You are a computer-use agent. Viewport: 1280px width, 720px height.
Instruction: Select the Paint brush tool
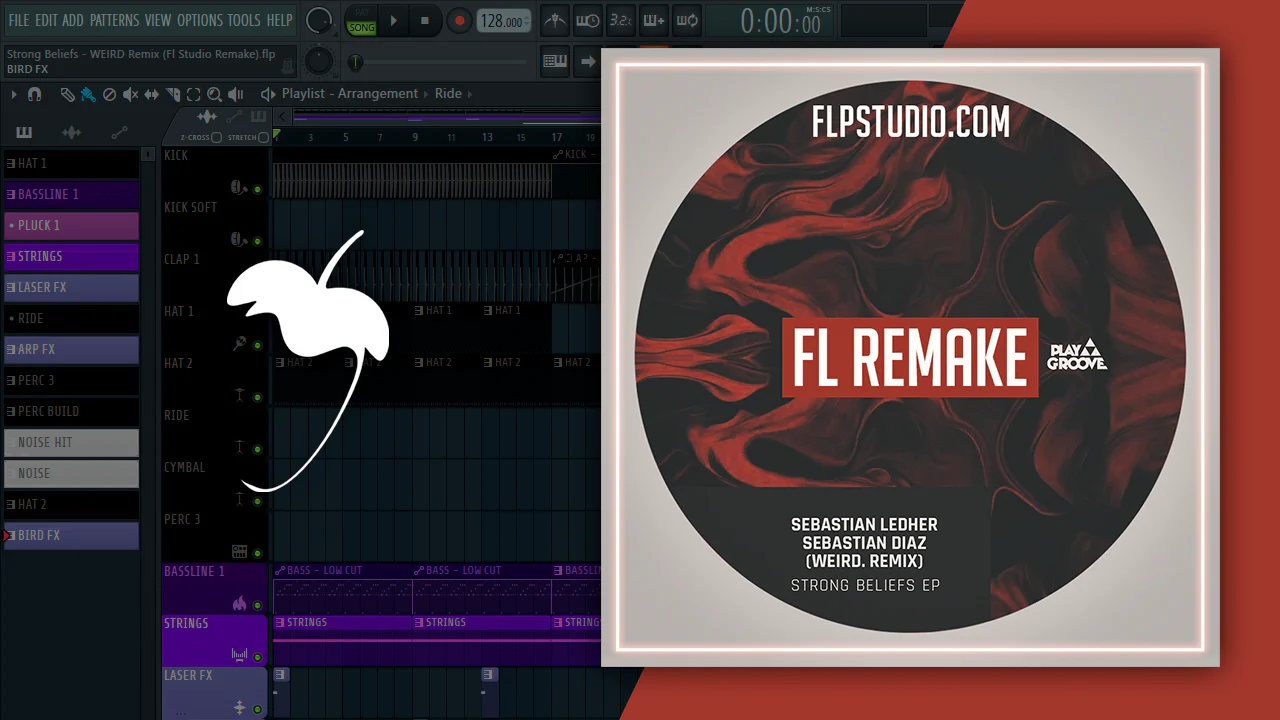click(x=88, y=94)
